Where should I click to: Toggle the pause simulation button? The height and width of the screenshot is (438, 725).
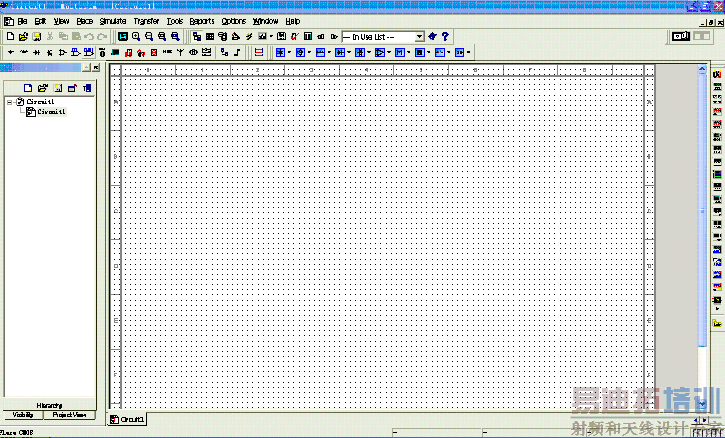(701, 36)
